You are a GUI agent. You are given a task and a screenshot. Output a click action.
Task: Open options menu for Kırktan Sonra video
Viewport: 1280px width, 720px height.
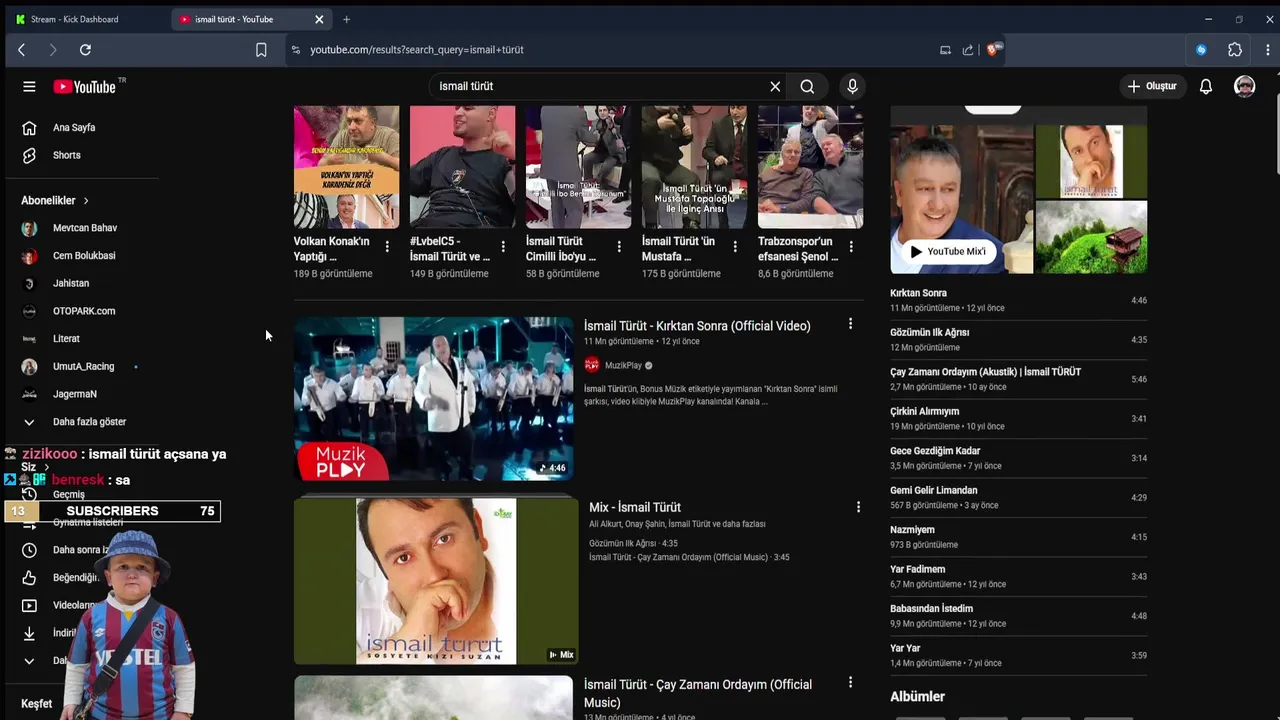click(850, 324)
